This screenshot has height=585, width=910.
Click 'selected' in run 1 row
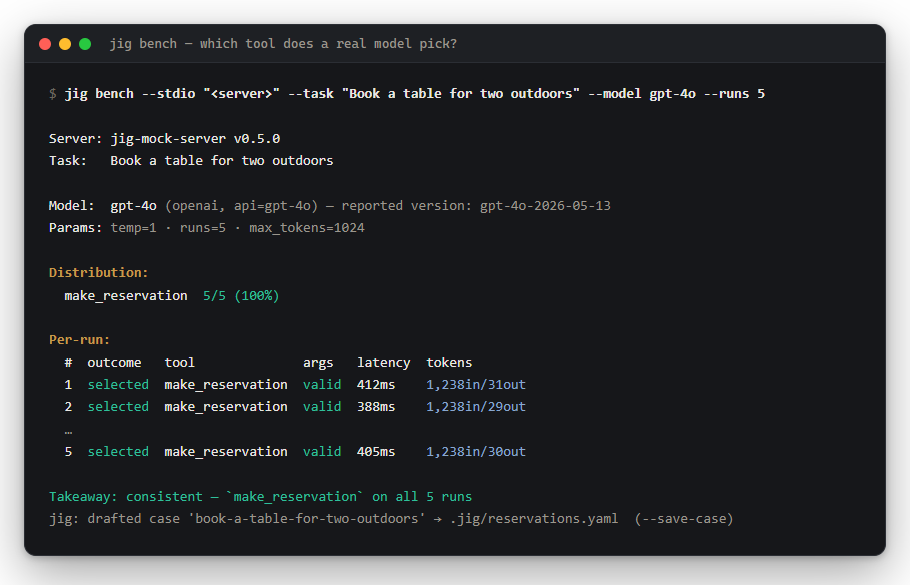tap(118, 385)
